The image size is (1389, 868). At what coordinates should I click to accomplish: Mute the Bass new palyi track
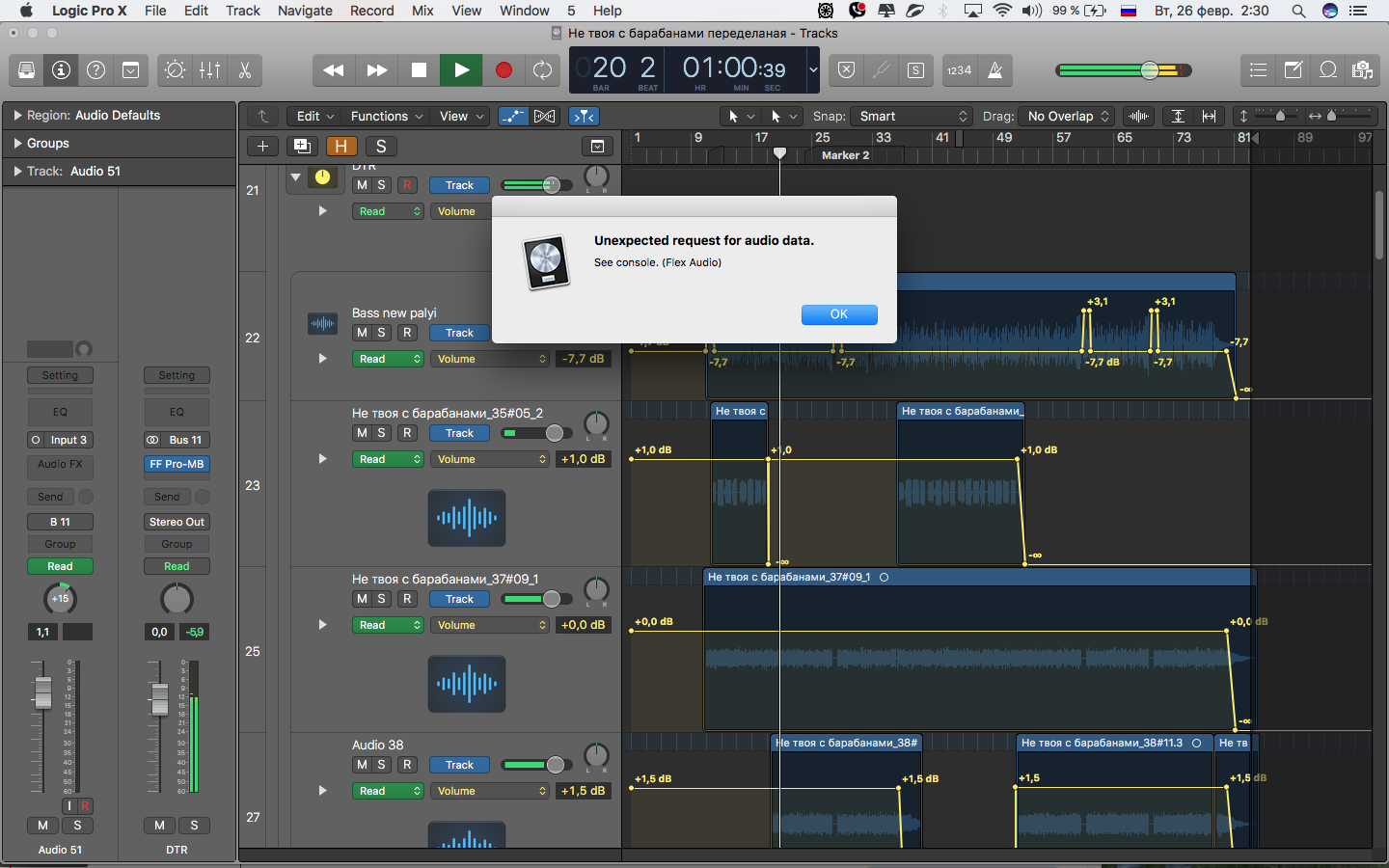[362, 333]
